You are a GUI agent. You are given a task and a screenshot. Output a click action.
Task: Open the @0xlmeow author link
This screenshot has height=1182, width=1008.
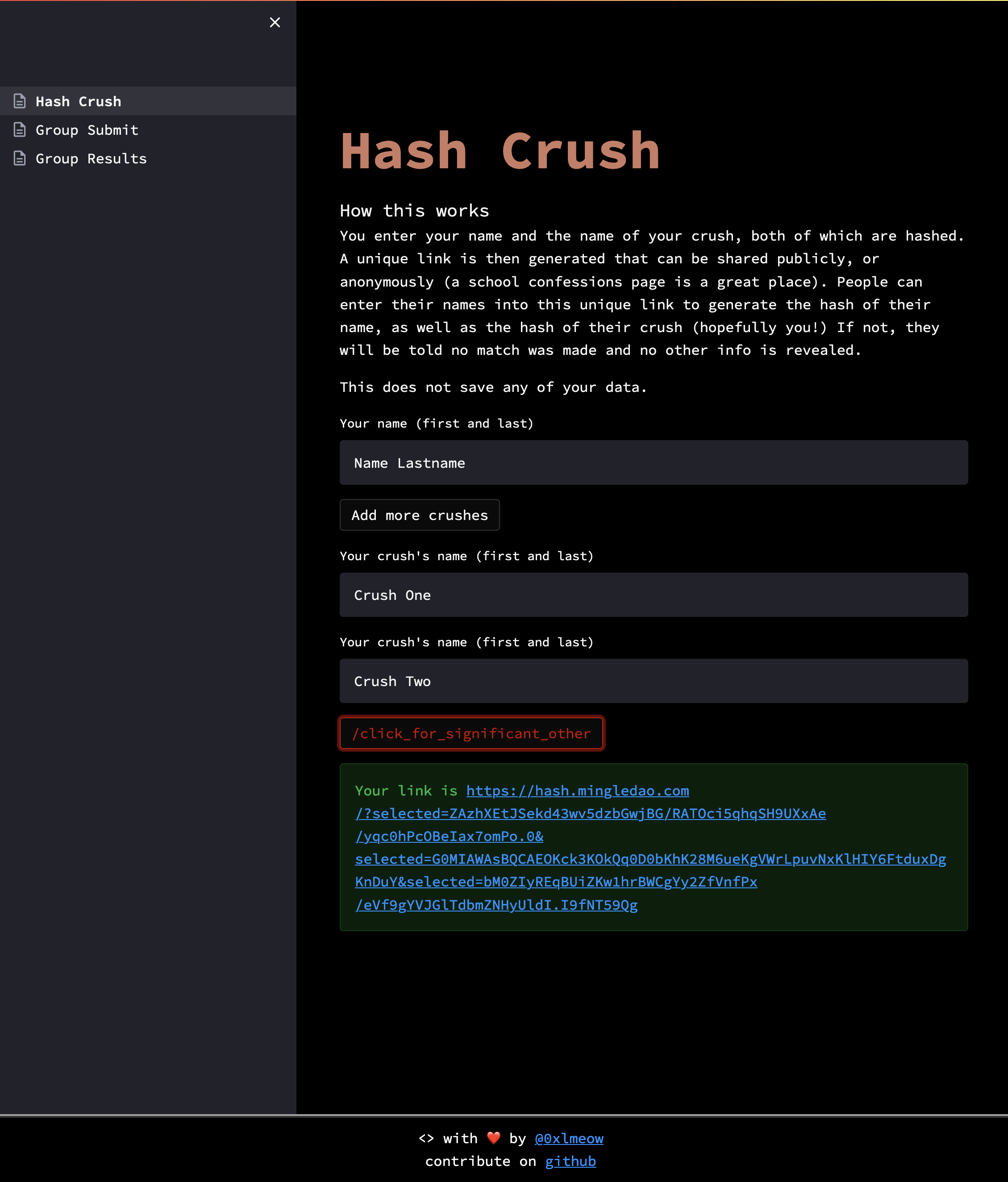569,1138
